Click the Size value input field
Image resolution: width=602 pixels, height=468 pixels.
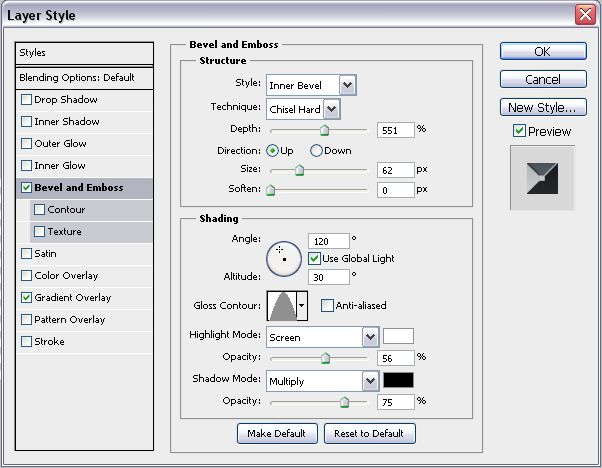click(395, 170)
